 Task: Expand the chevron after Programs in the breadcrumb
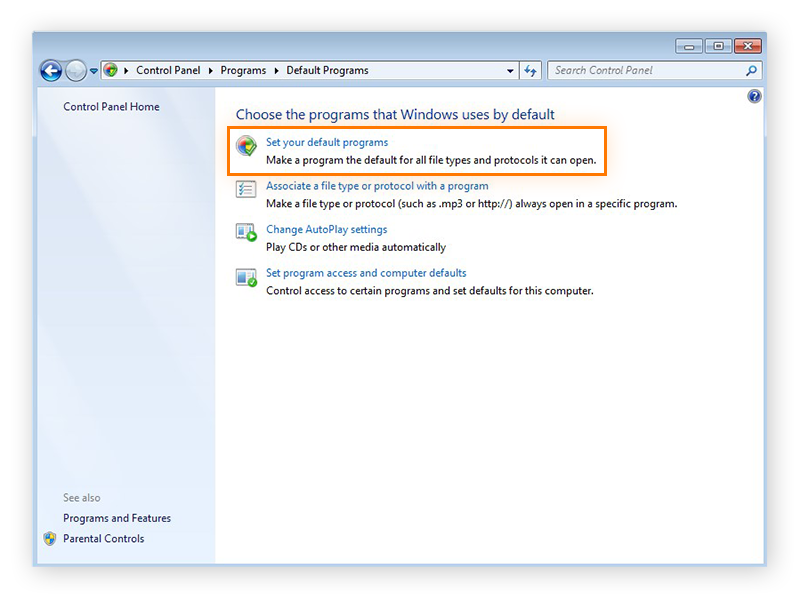275,70
